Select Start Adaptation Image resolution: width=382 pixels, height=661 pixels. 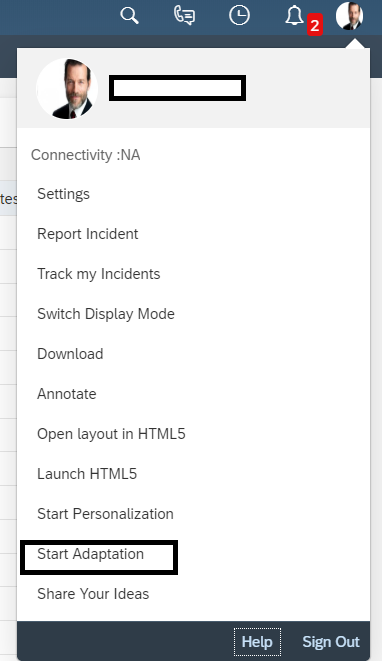[x=91, y=554]
